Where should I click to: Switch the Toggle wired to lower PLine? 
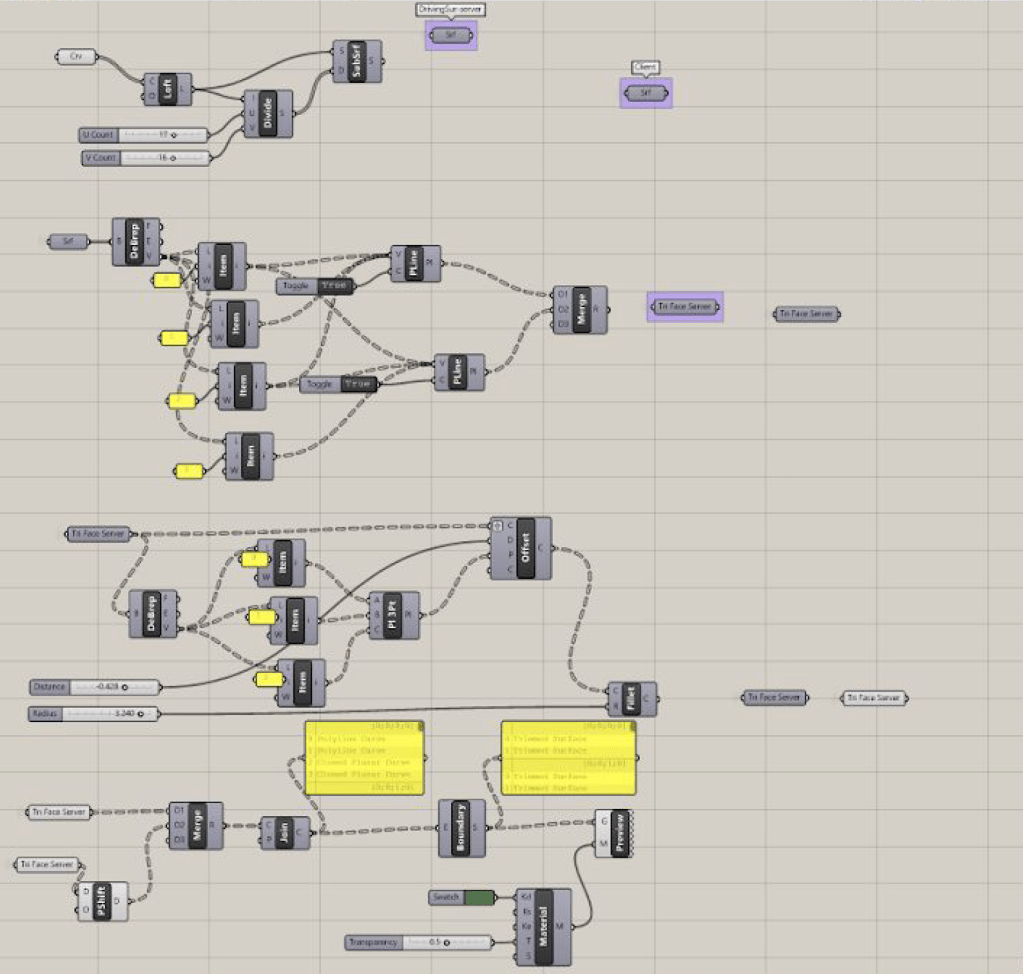[357, 384]
